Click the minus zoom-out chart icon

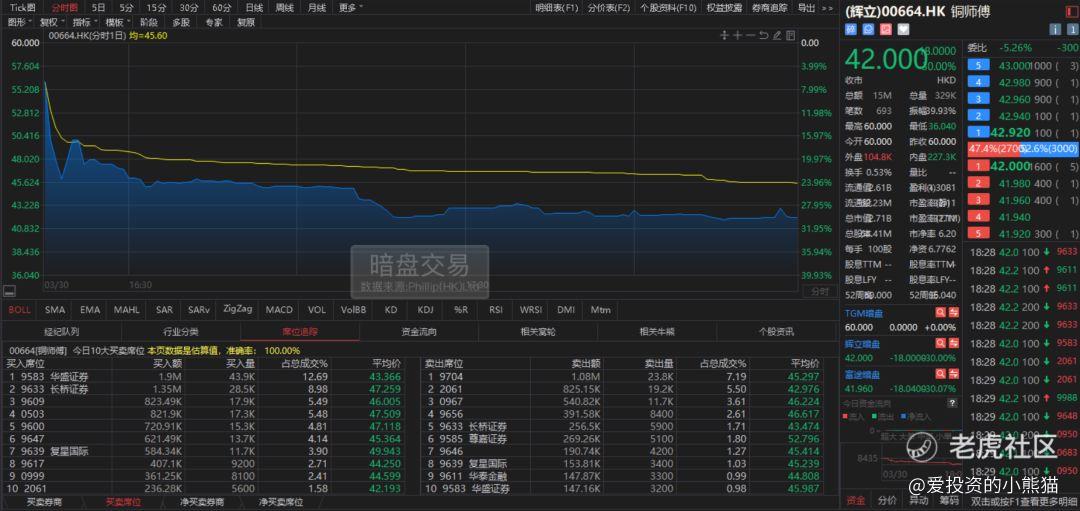(750, 35)
